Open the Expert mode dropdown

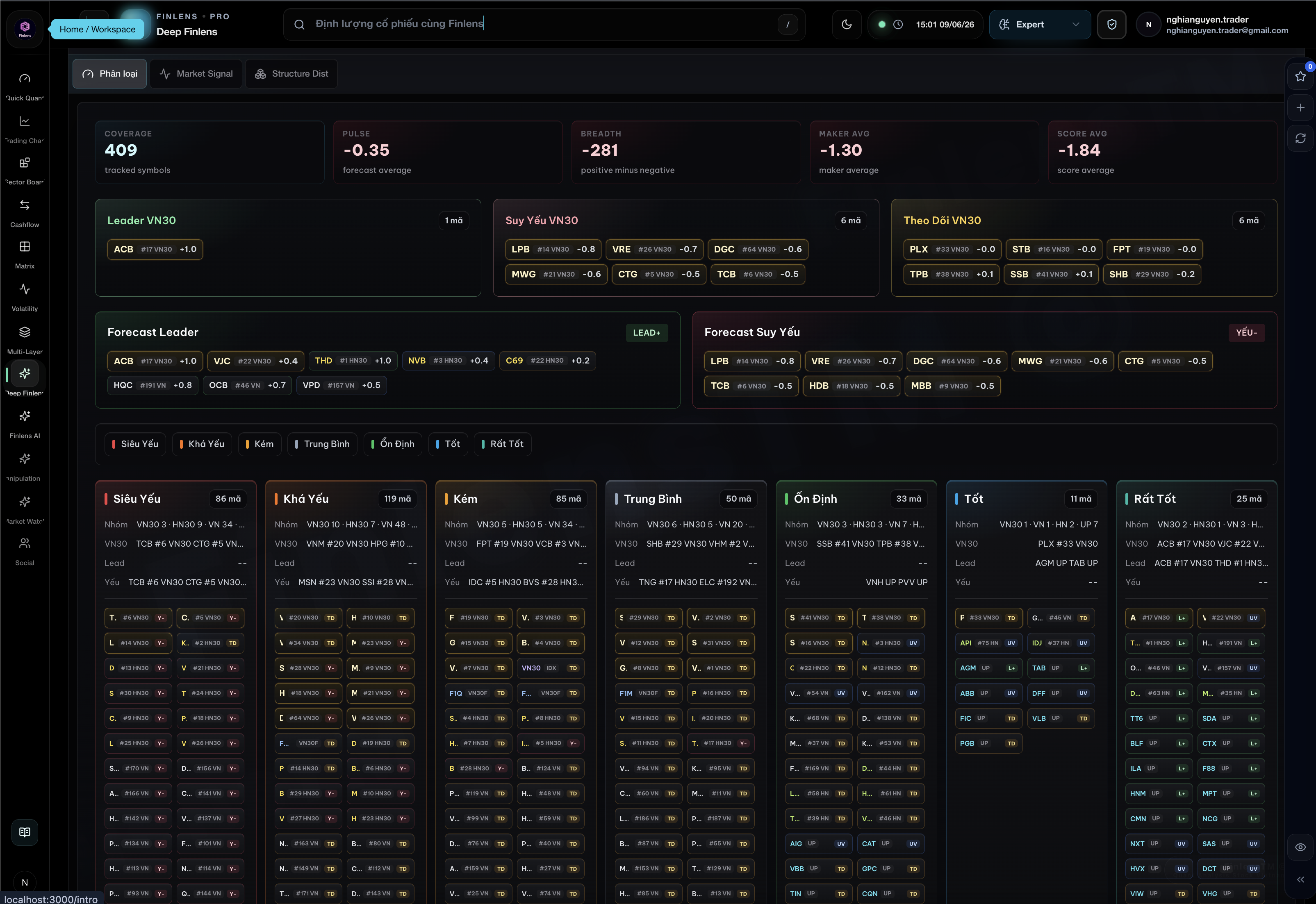pyautogui.click(x=1040, y=24)
